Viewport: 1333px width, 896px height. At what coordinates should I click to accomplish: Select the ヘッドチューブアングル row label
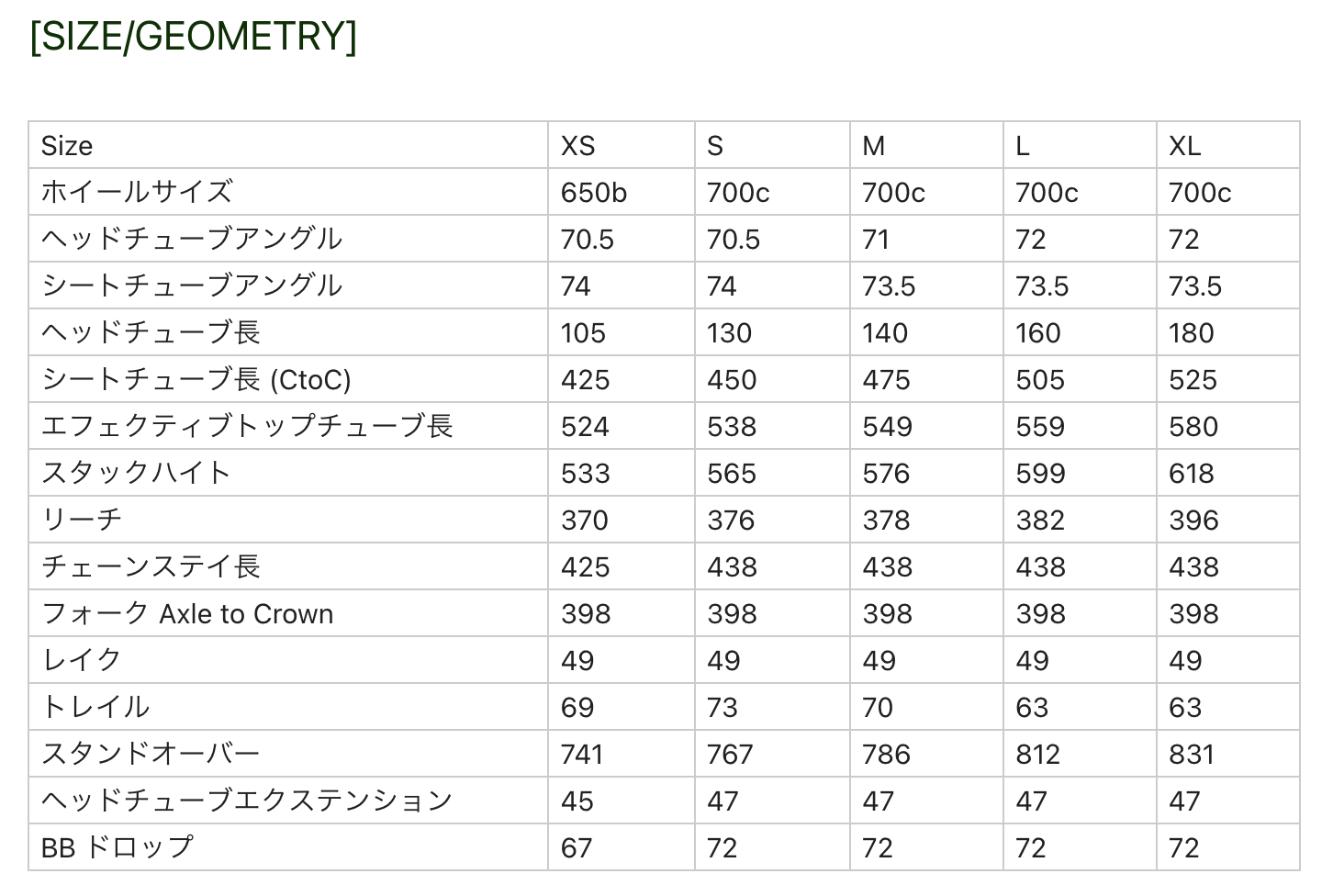tap(192, 239)
